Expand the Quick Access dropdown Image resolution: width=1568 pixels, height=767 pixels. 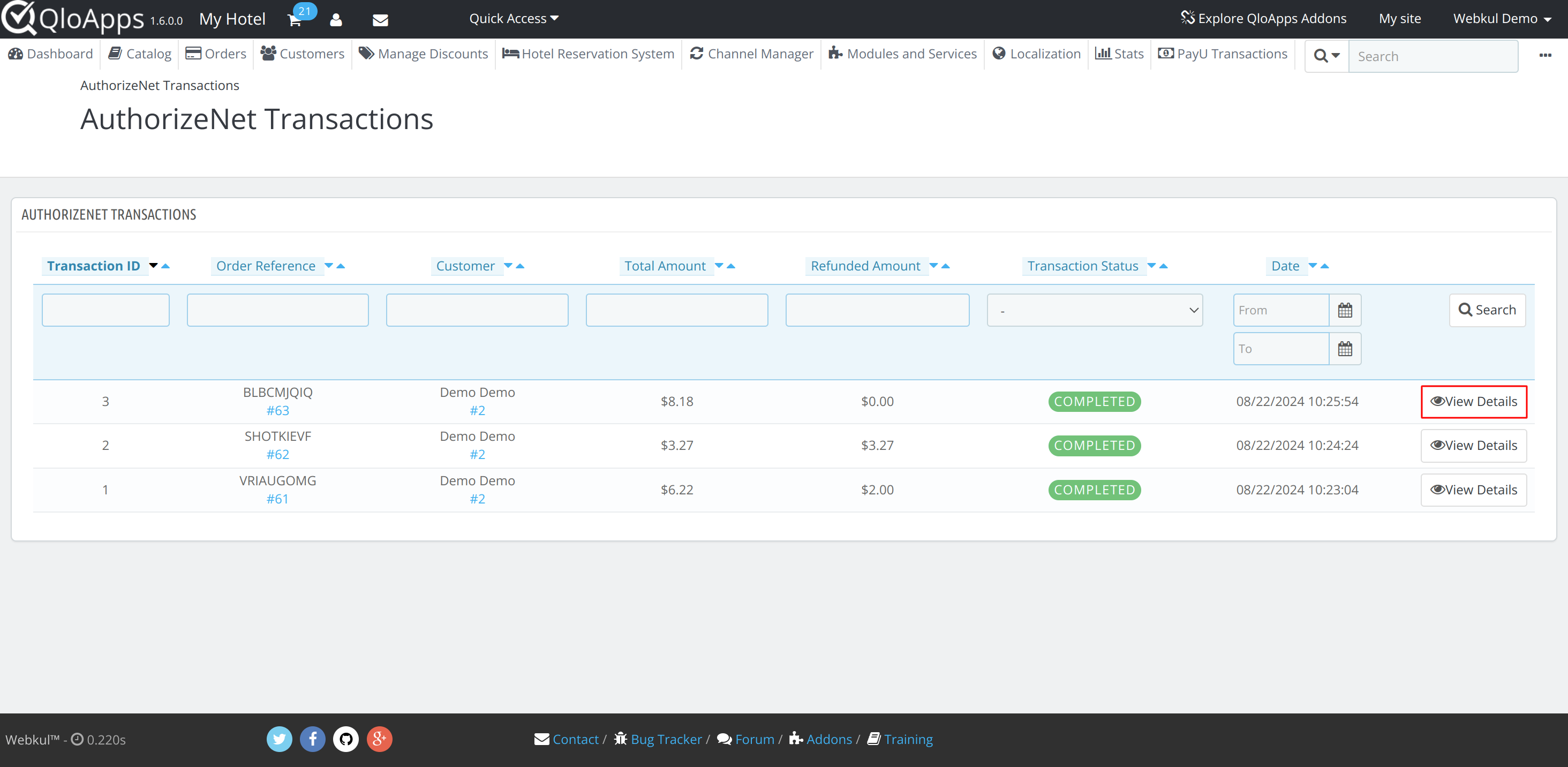513,19
